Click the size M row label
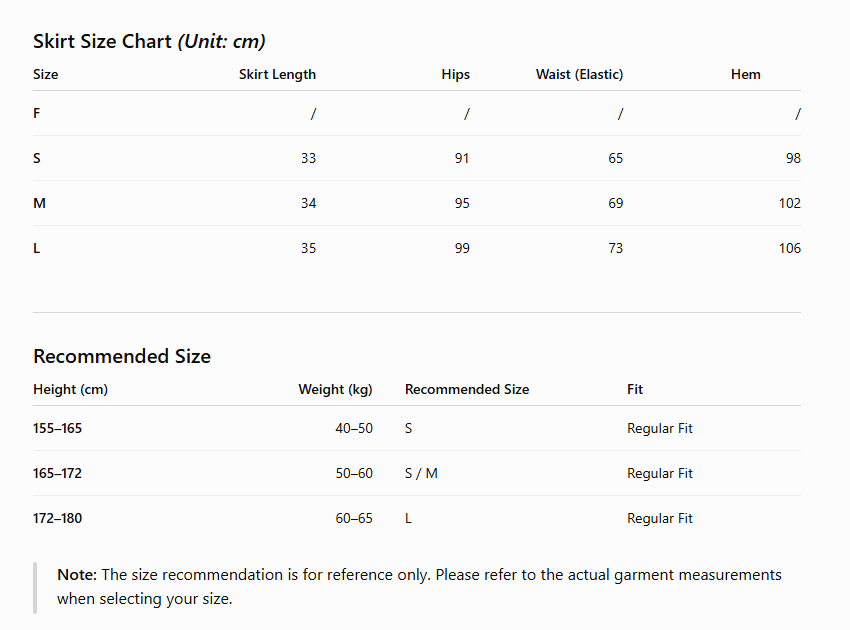This screenshot has height=630, width=850. [x=39, y=203]
